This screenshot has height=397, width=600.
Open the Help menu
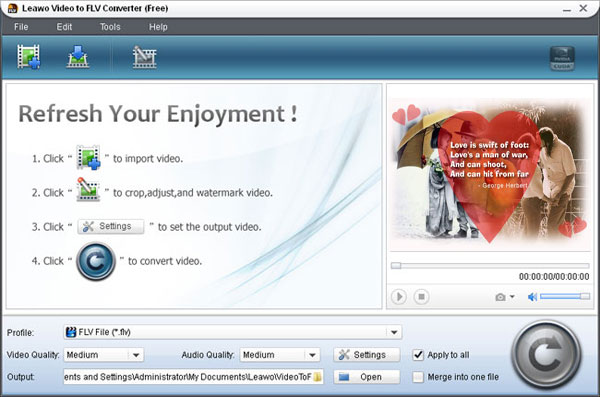click(158, 27)
